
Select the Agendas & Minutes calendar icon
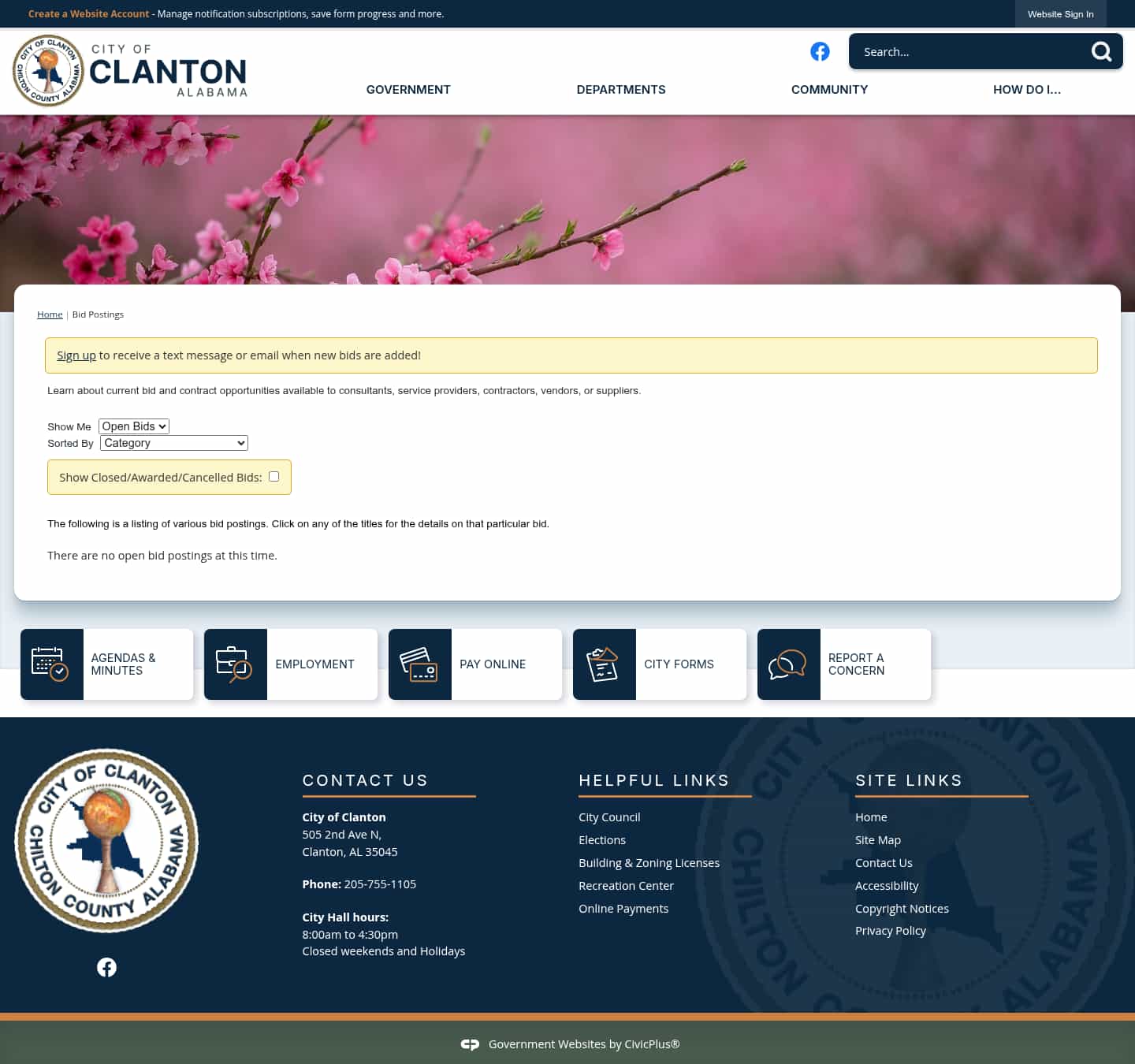[x=52, y=664]
